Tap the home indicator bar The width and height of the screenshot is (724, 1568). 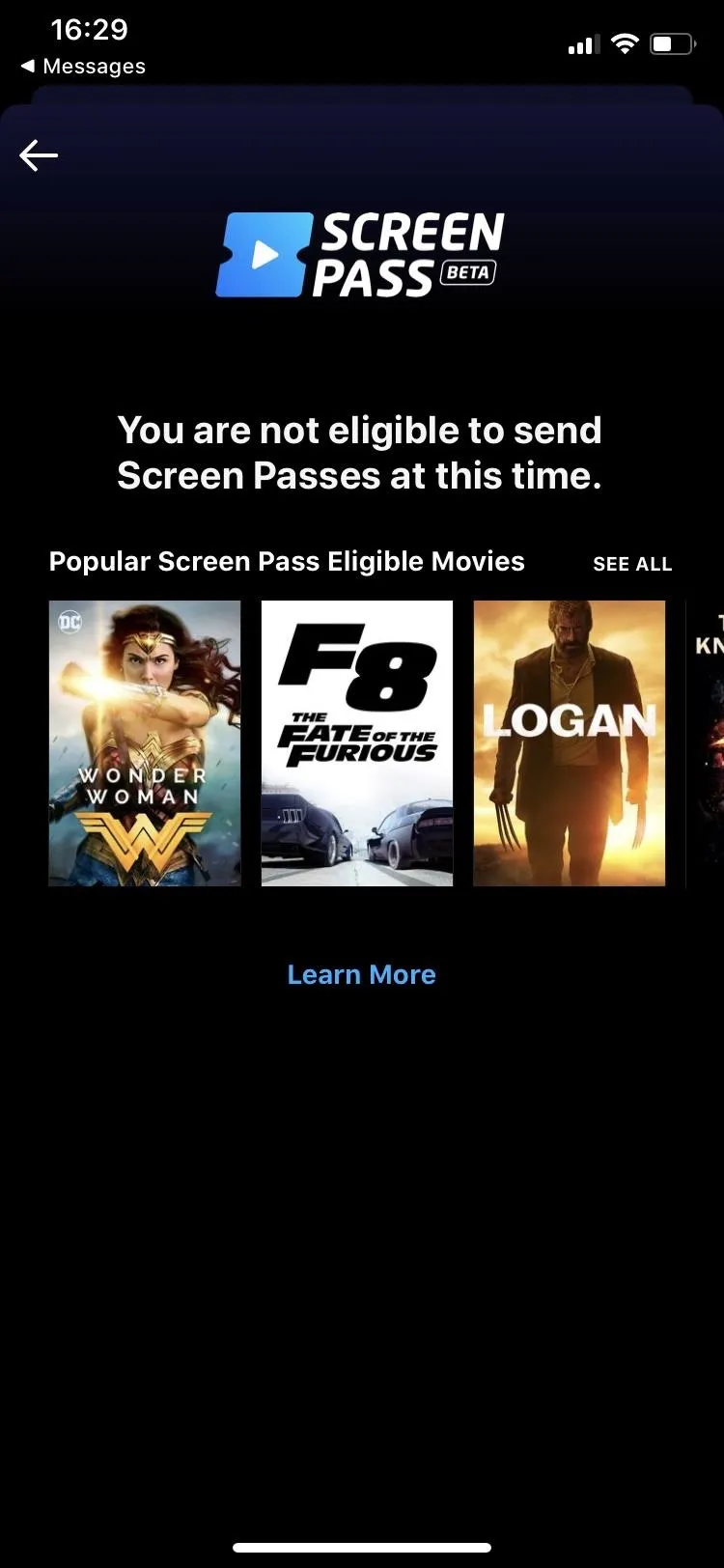point(362,1548)
